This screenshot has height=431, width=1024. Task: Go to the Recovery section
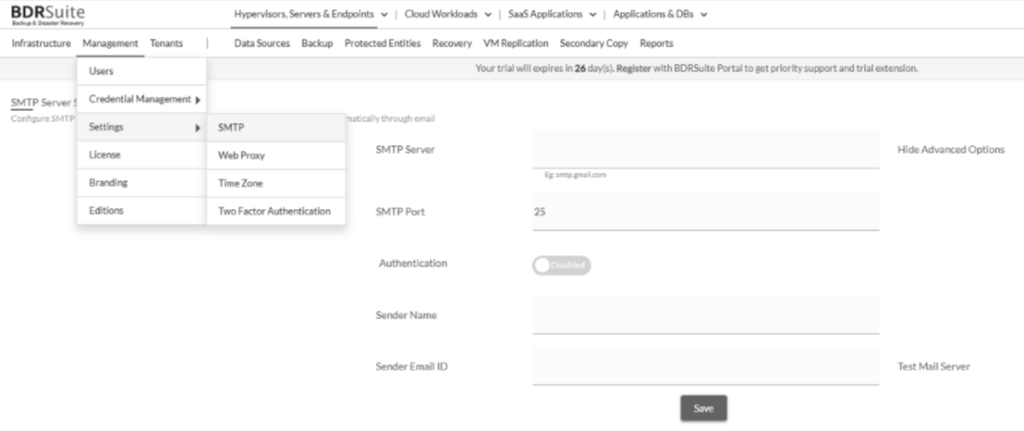pos(452,43)
